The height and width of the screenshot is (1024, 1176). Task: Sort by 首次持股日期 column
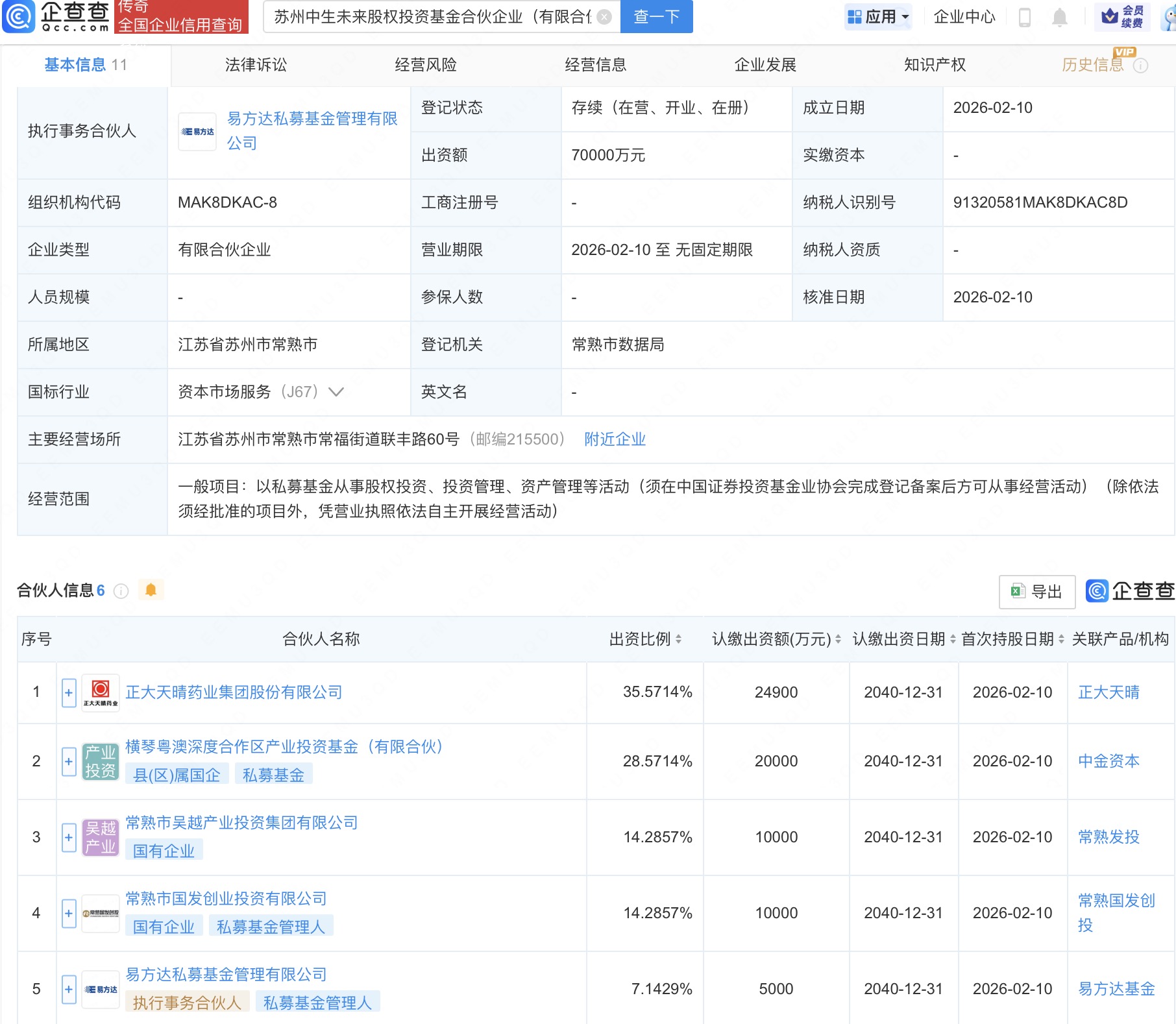1061,639
